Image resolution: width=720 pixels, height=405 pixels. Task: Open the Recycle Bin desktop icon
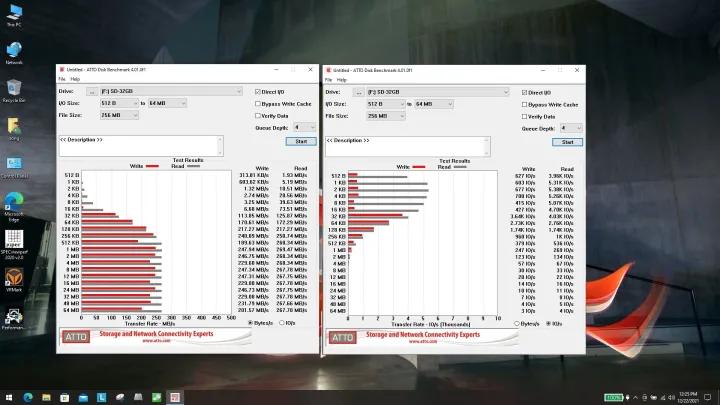14,90
